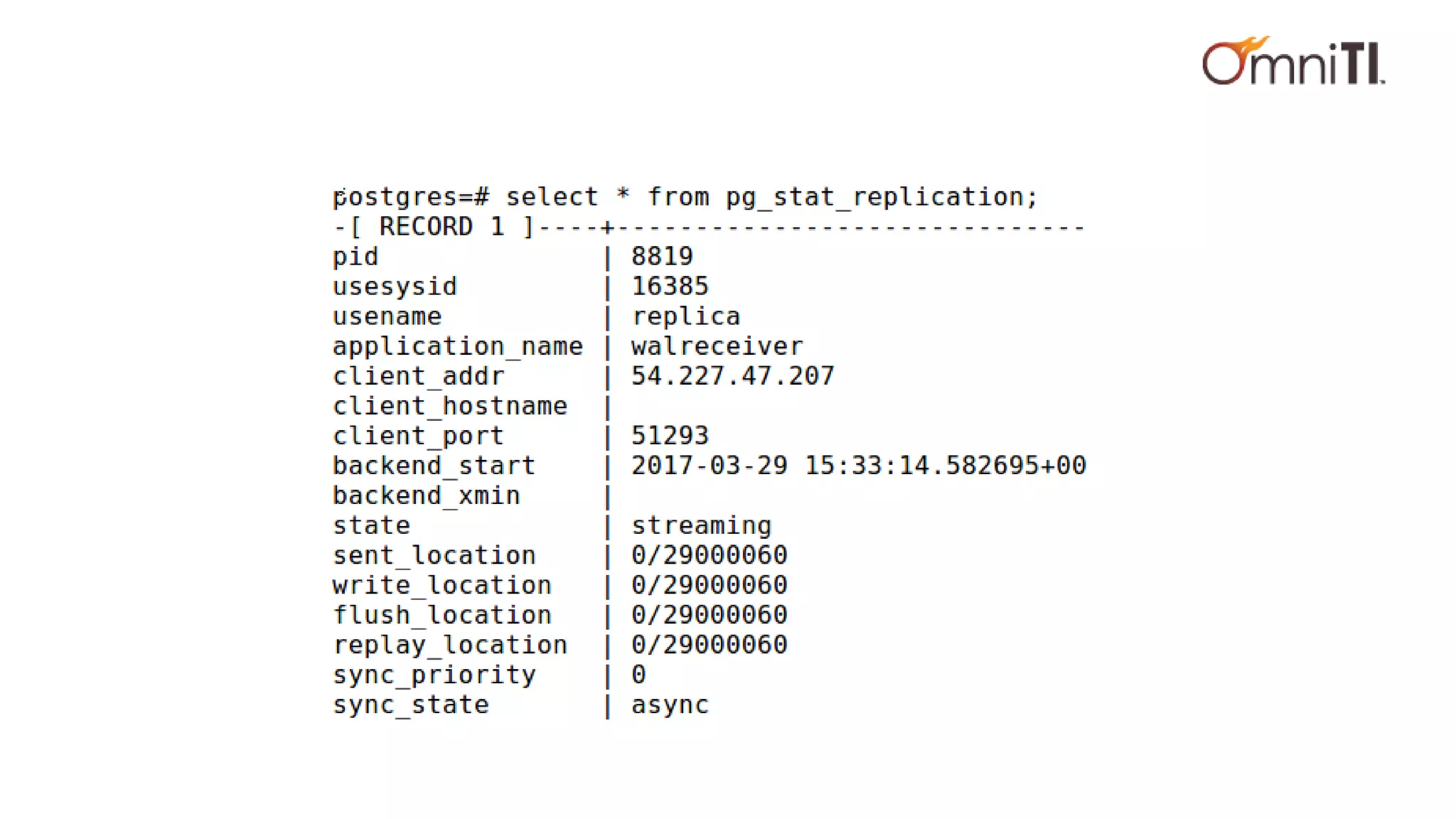Click the usename value replica
1456x819 pixels.
686,316
